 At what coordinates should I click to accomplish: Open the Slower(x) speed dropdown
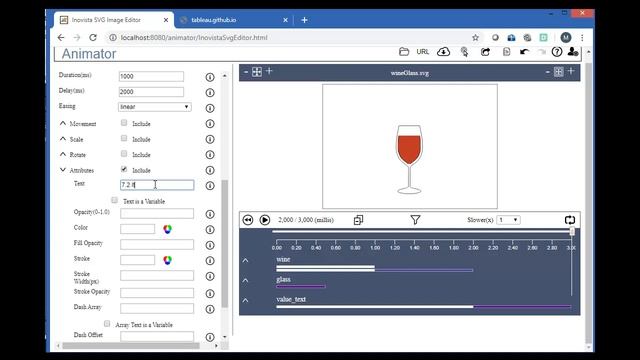[508, 220]
